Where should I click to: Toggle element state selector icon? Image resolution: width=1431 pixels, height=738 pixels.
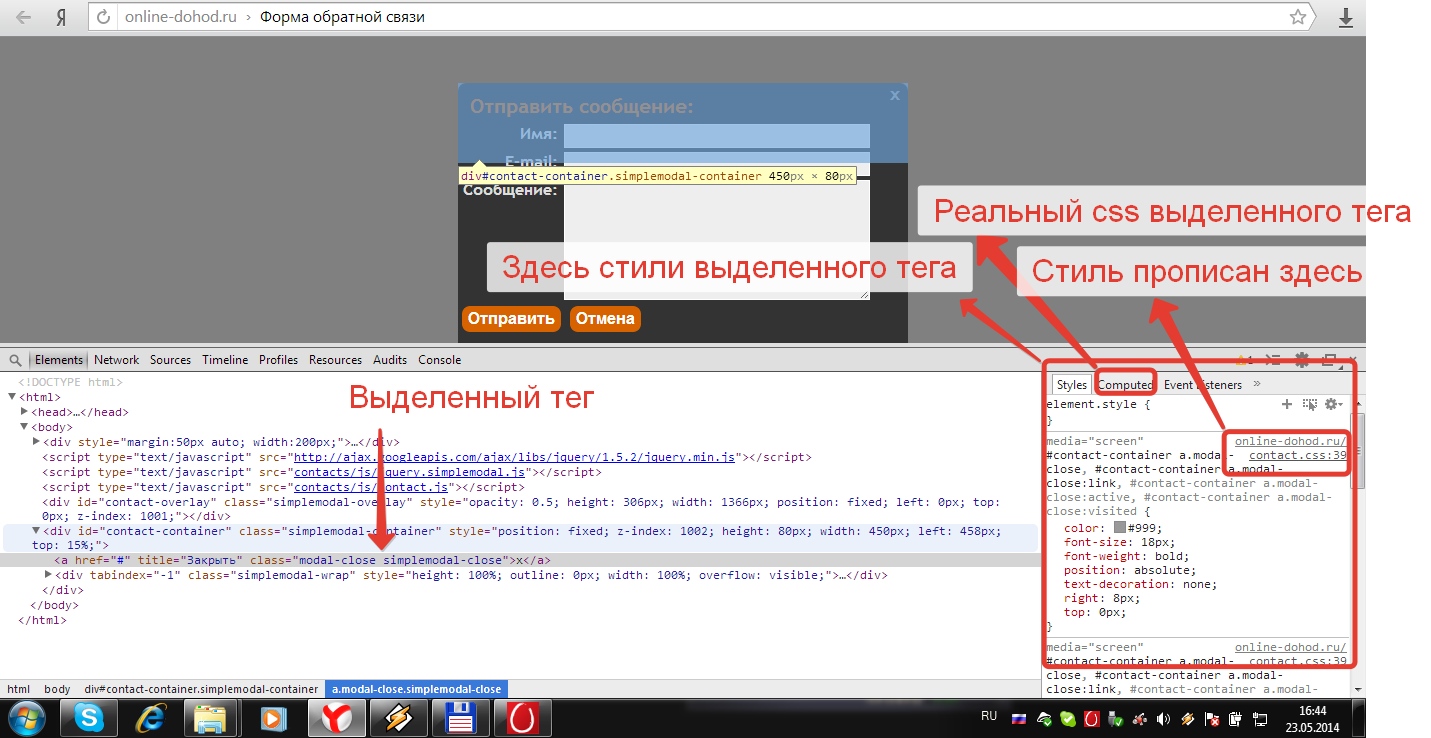click(1310, 404)
